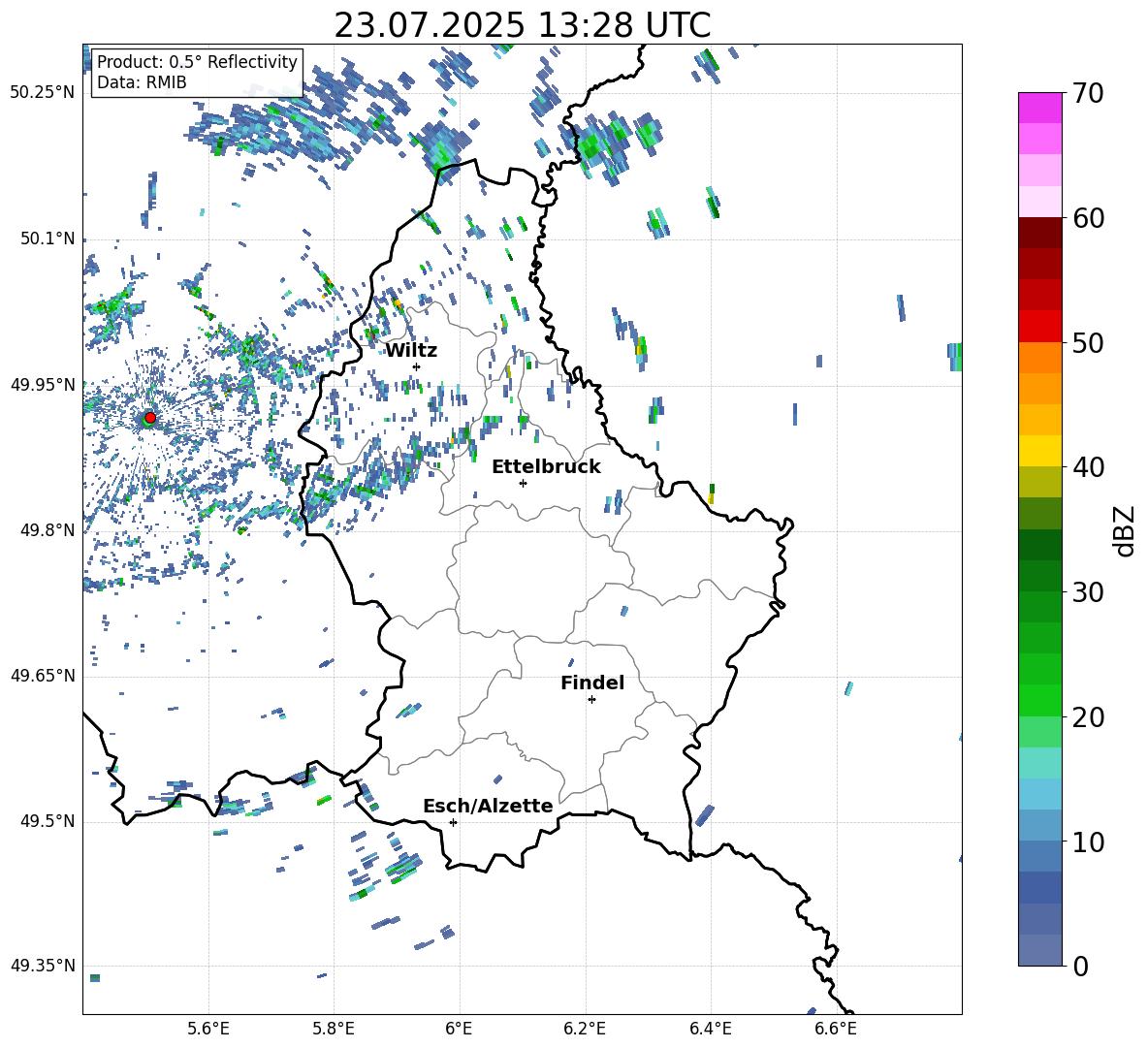Click the 49.65°N latitude label
The height and width of the screenshot is (1048, 1148).
43,675
